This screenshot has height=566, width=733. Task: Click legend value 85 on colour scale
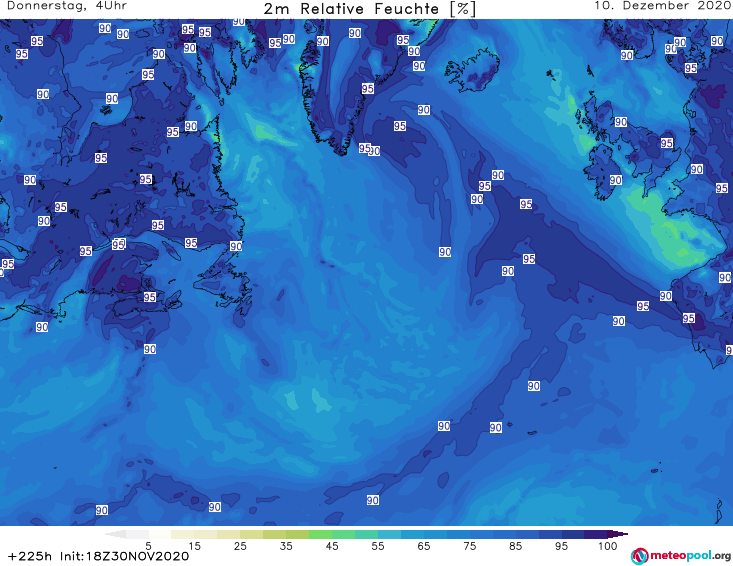point(516,546)
